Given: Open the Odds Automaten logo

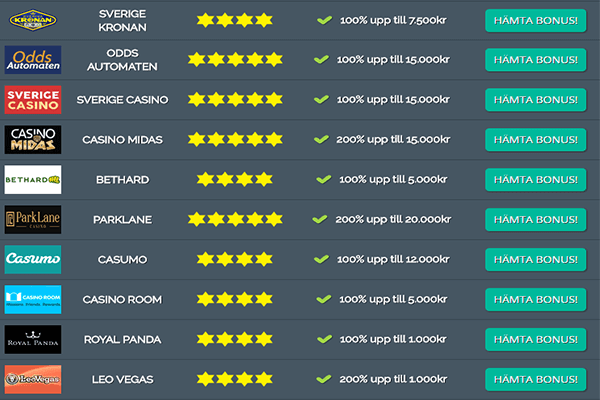Looking at the screenshot, I should [32, 60].
